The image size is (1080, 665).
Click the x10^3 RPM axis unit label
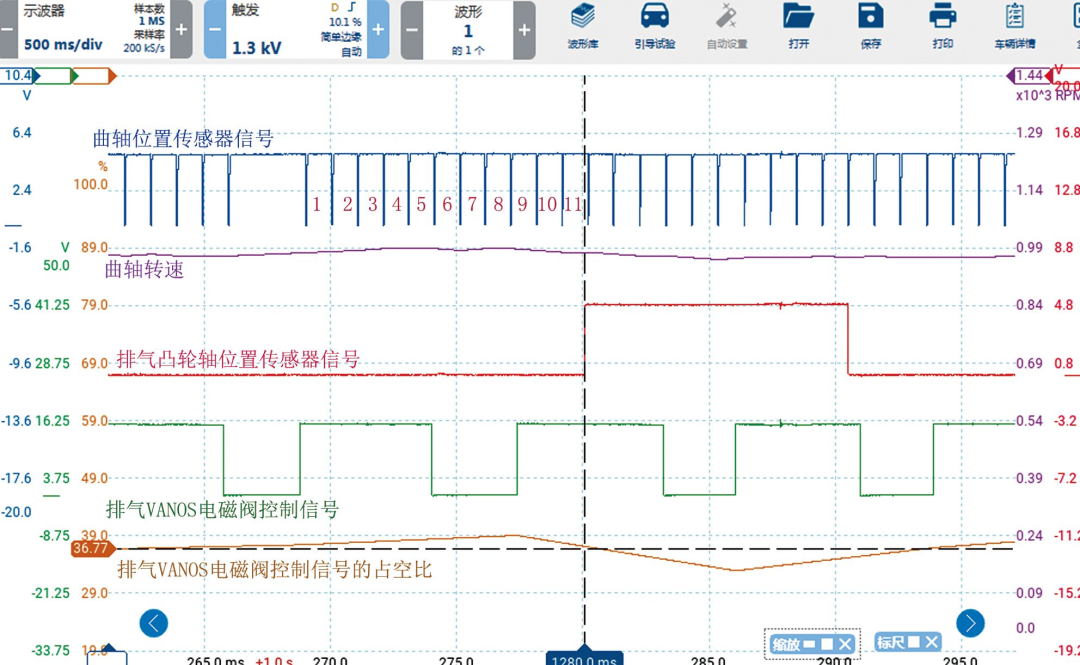(1048, 95)
